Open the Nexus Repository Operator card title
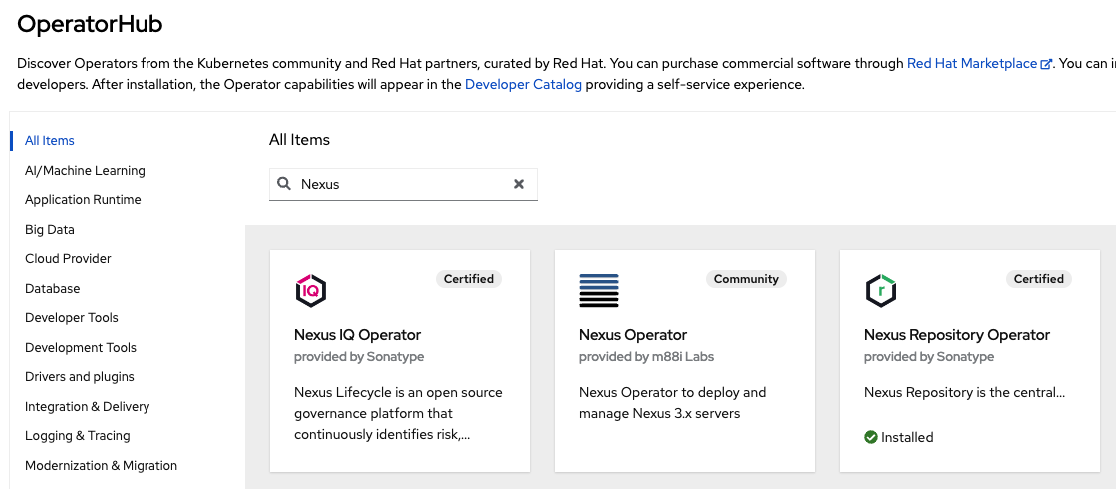Screen dimensions: 1116x489 (x=957, y=335)
